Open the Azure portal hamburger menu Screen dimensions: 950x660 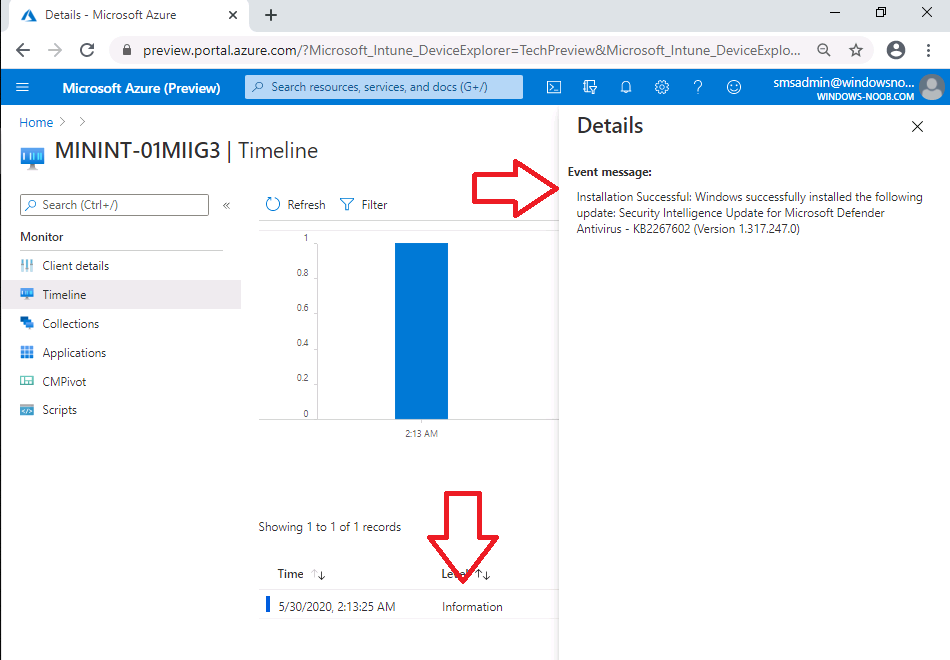point(22,87)
